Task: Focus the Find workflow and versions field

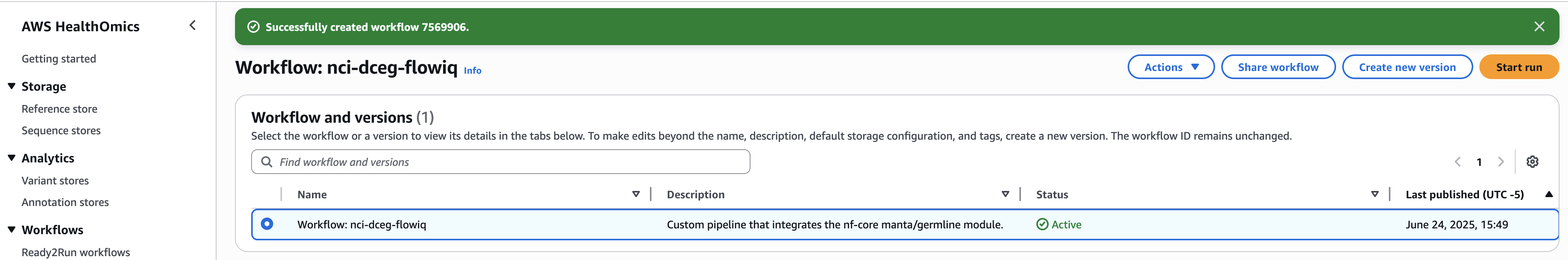Action: [500, 162]
